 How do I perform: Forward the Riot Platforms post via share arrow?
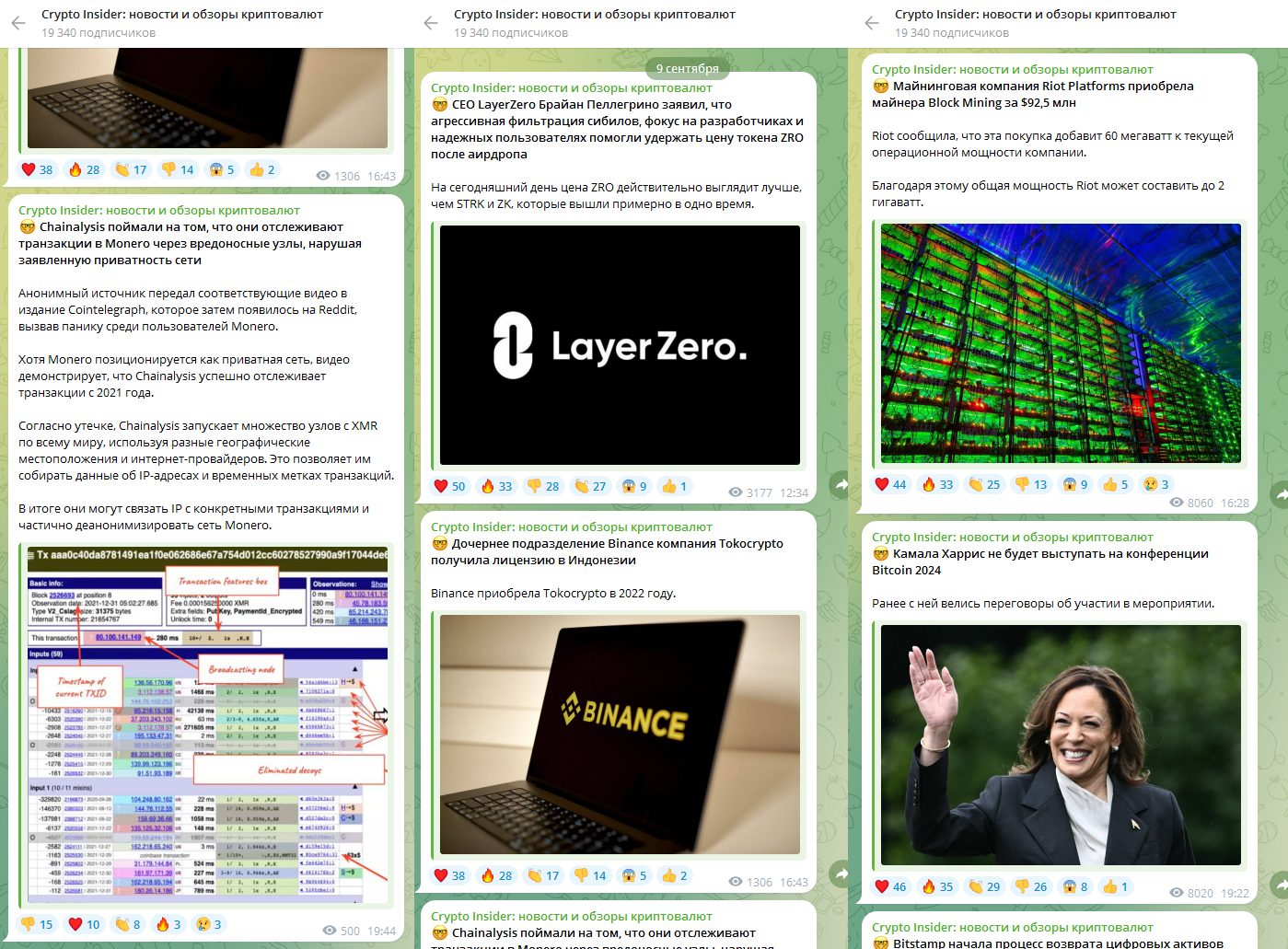(x=1281, y=495)
